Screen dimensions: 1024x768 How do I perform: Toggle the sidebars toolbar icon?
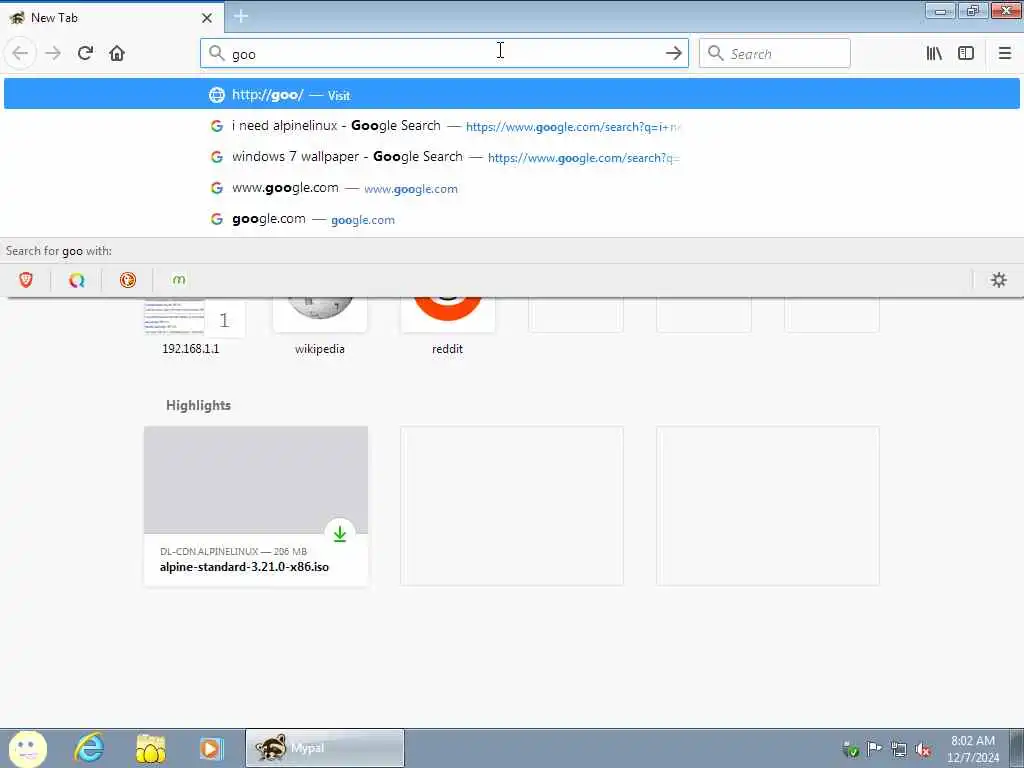click(x=966, y=54)
